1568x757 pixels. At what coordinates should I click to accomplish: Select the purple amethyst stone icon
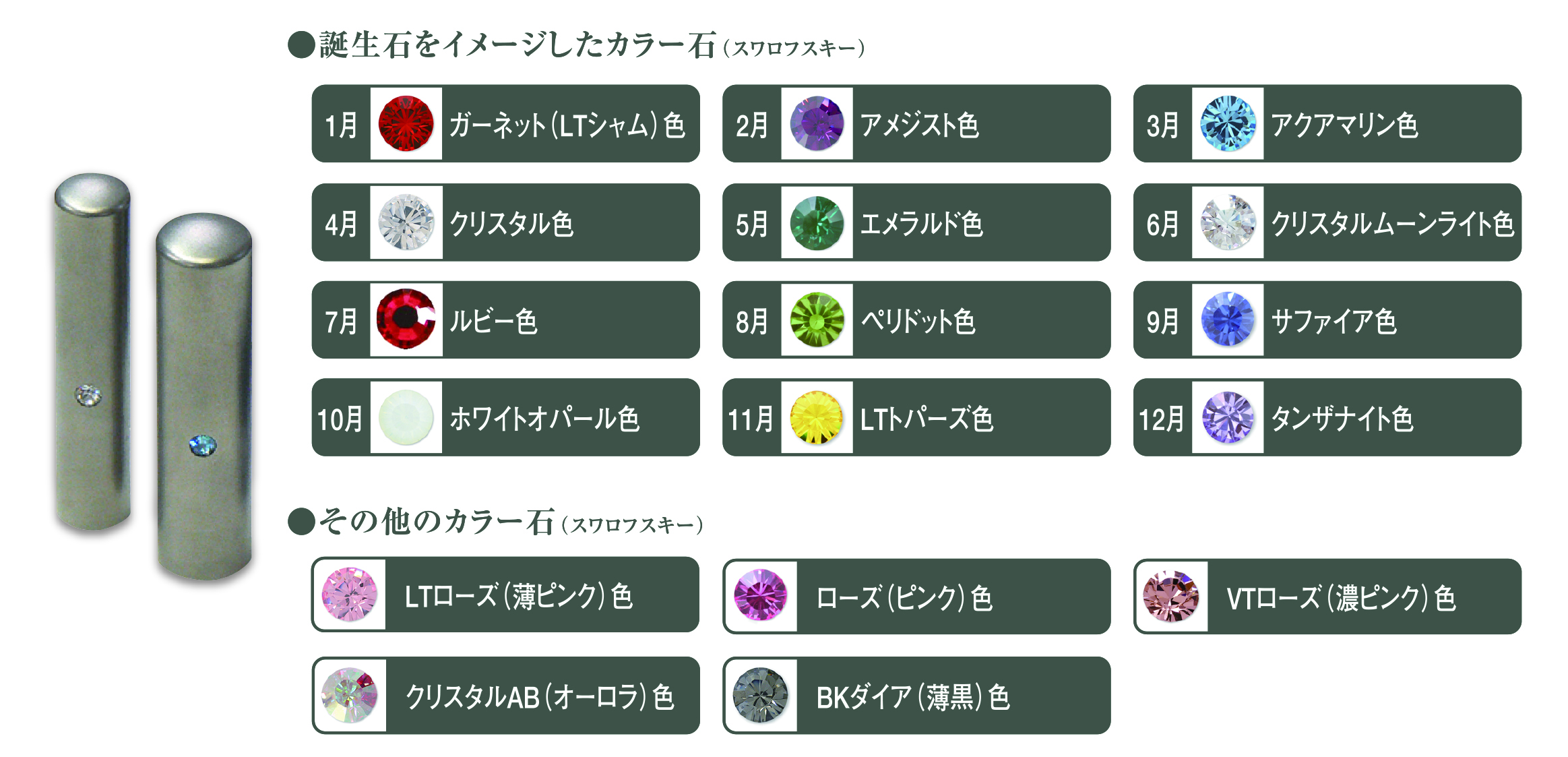[x=817, y=123]
